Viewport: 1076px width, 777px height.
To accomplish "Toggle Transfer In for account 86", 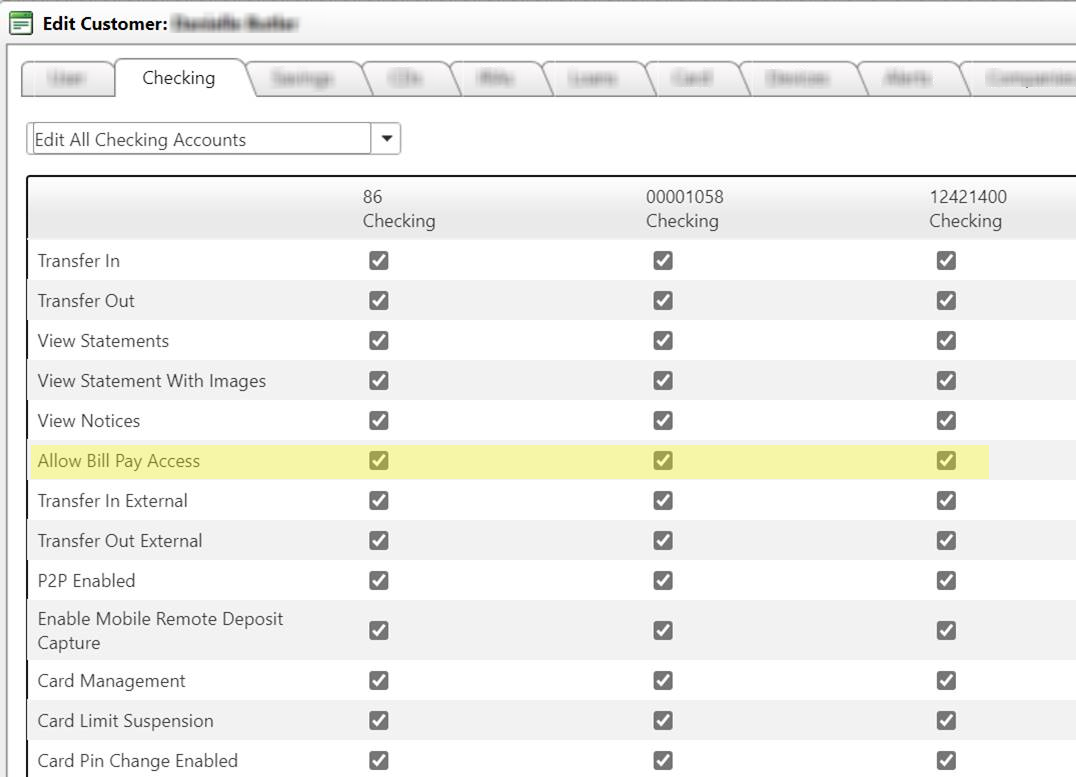I will click(x=379, y=261).
